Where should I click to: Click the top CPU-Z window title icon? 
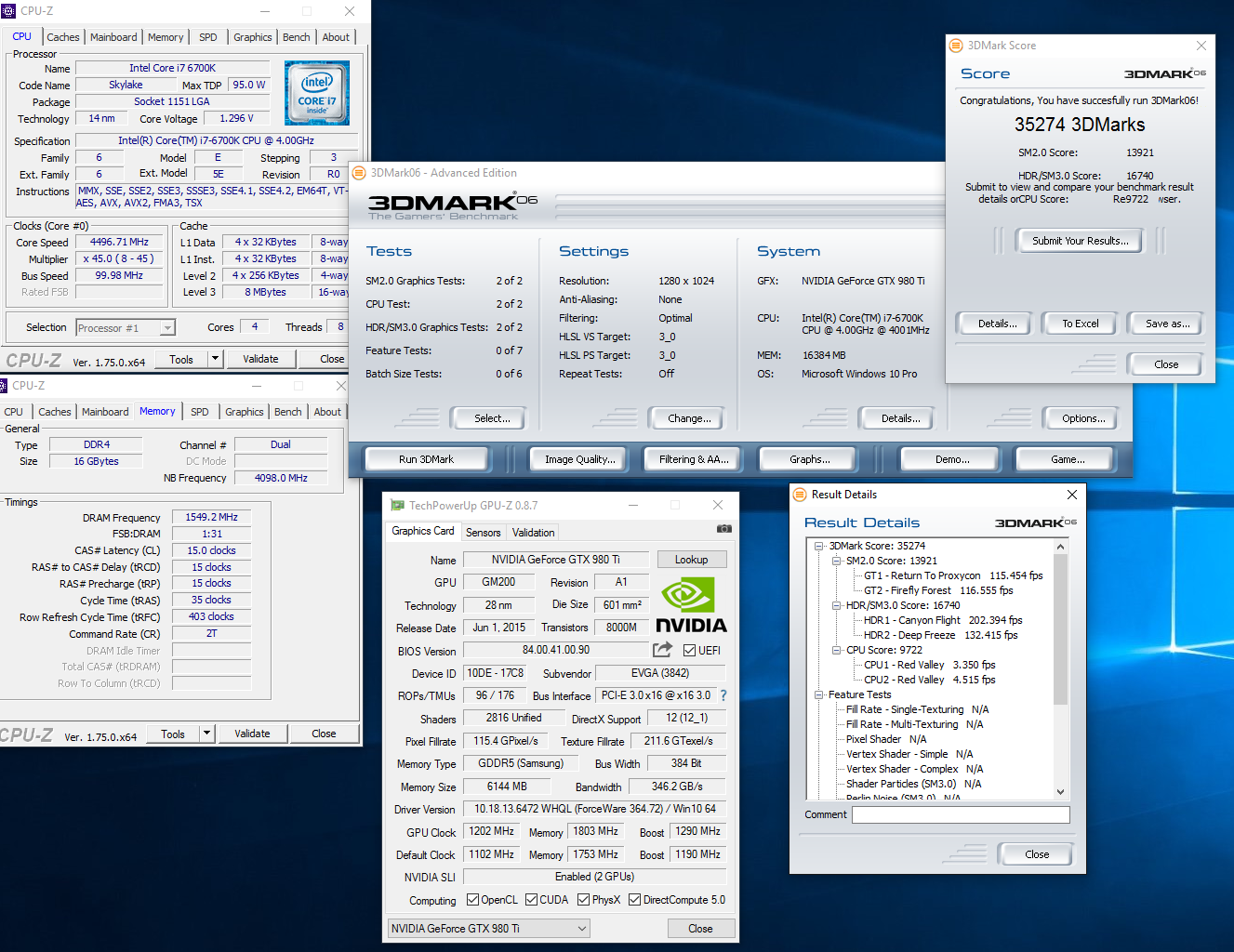[x=8, y=11]
